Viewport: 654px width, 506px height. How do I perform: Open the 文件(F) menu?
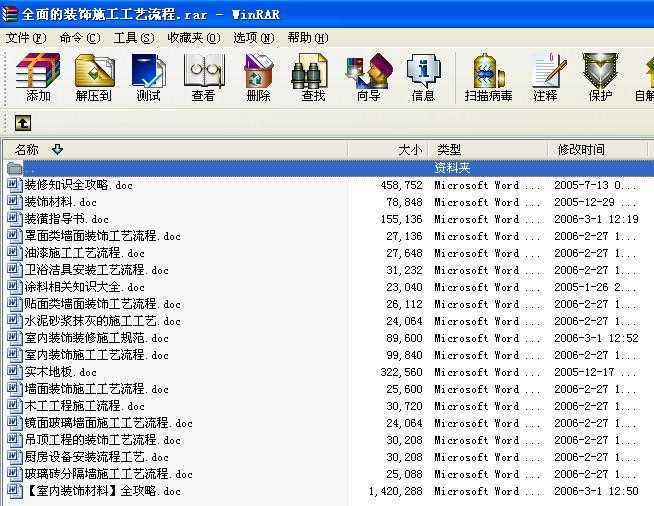pos(26,38)
